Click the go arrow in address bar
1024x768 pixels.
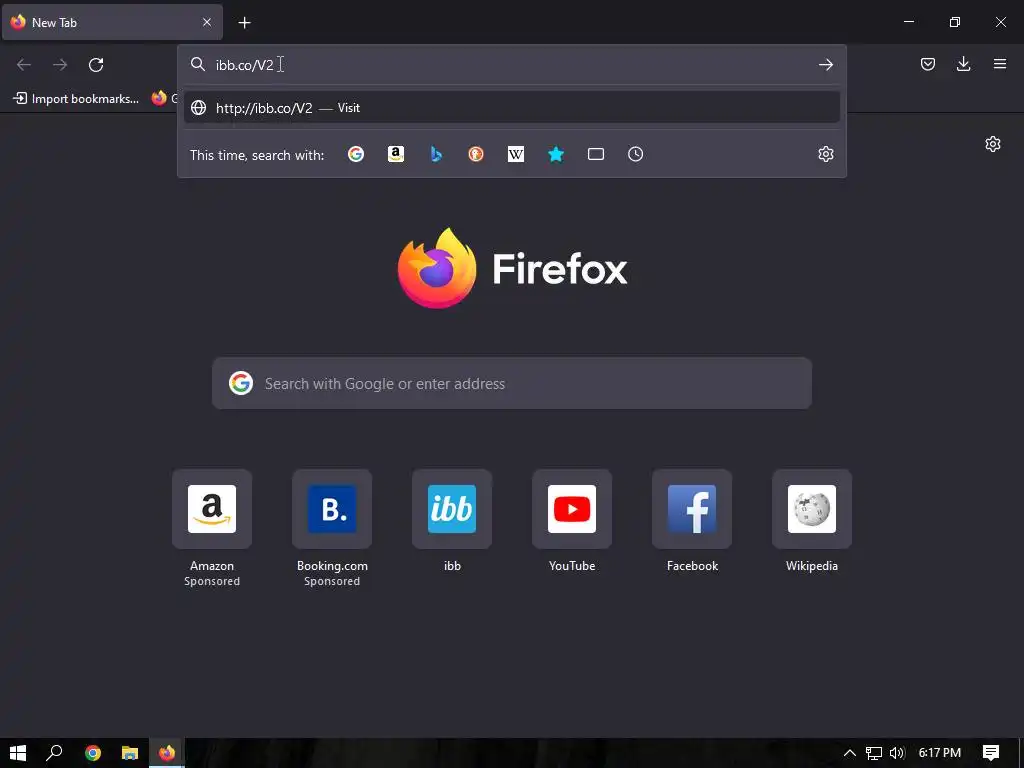pos(825,65)
